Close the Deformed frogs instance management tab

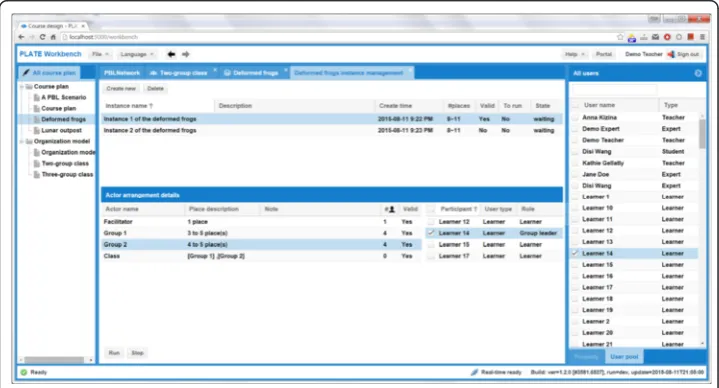[x=410, y=70]
